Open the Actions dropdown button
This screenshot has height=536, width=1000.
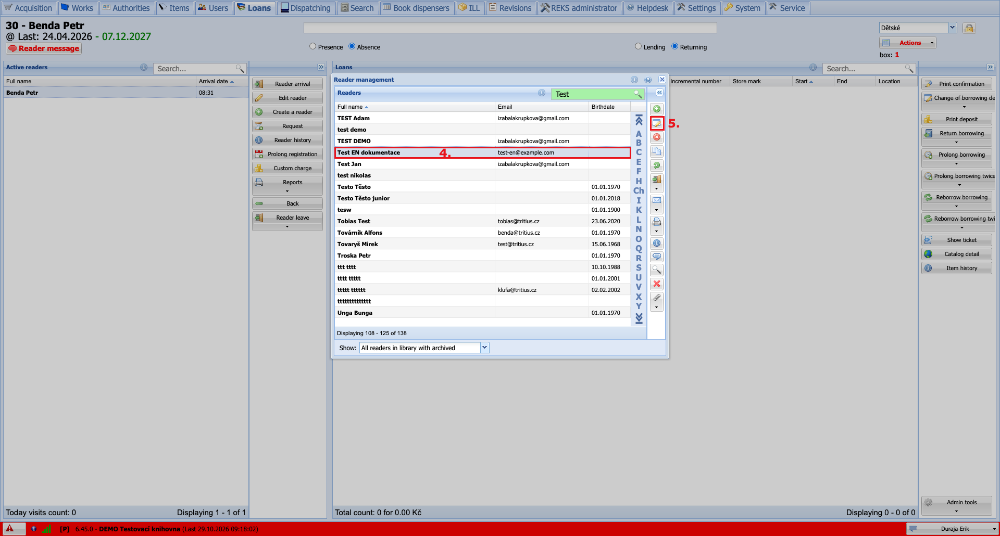908,43
